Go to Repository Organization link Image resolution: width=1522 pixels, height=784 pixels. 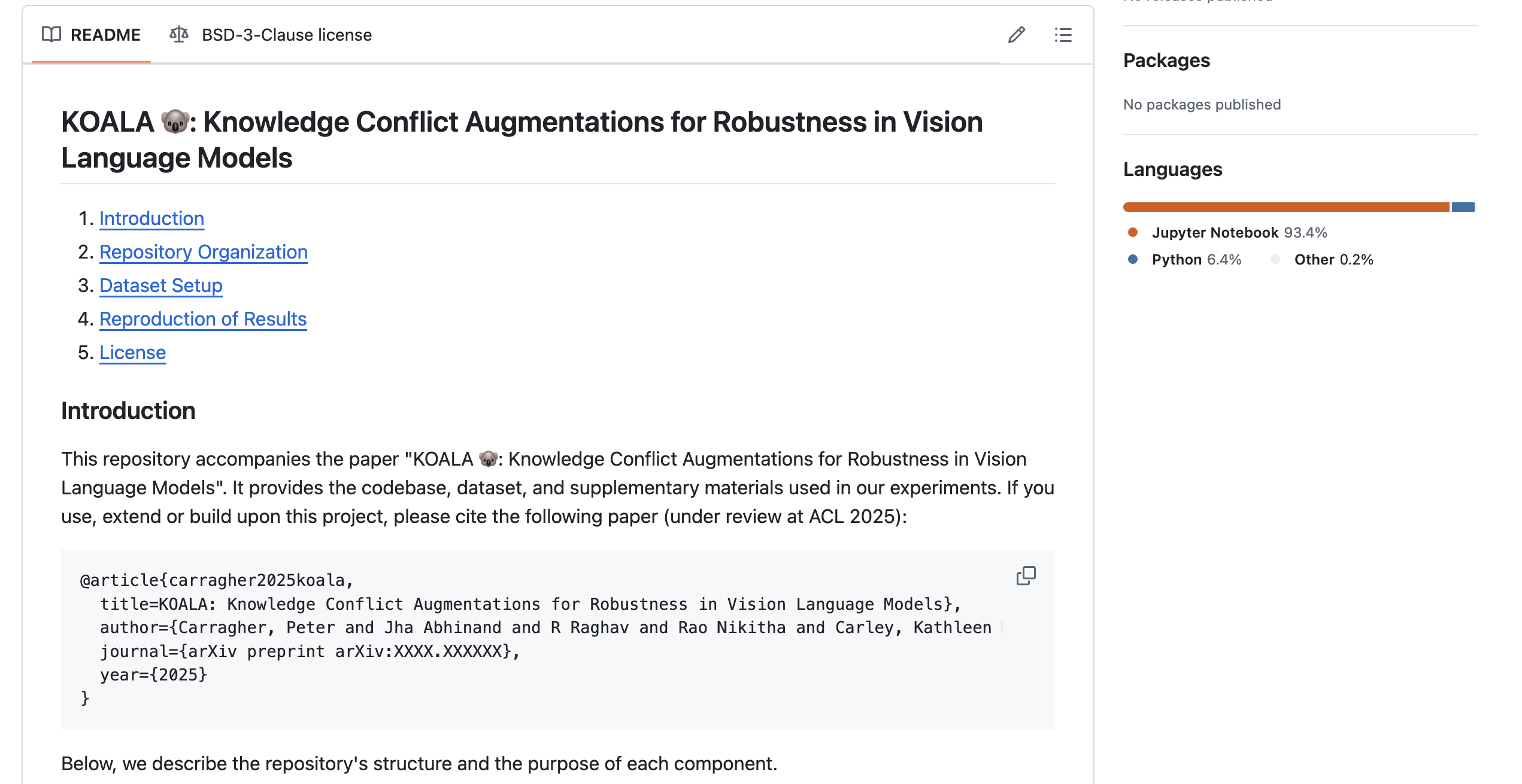(204, 252)
